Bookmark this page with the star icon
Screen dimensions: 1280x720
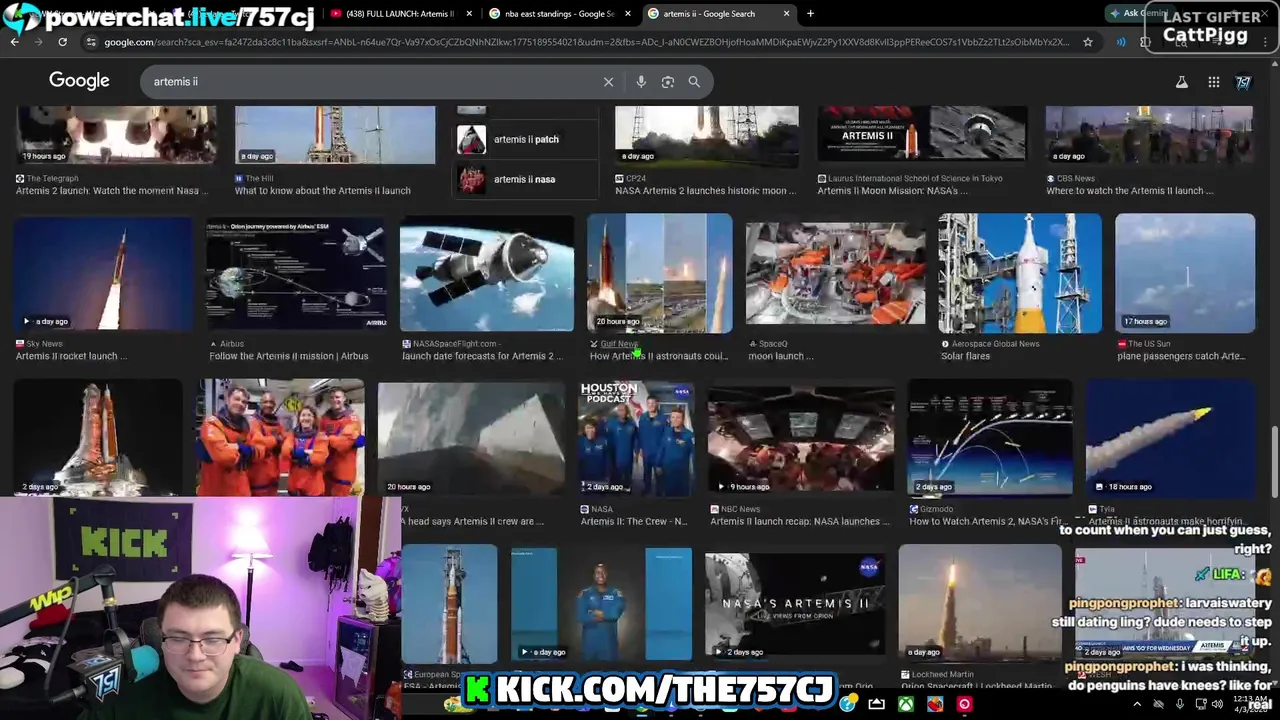1088,42
